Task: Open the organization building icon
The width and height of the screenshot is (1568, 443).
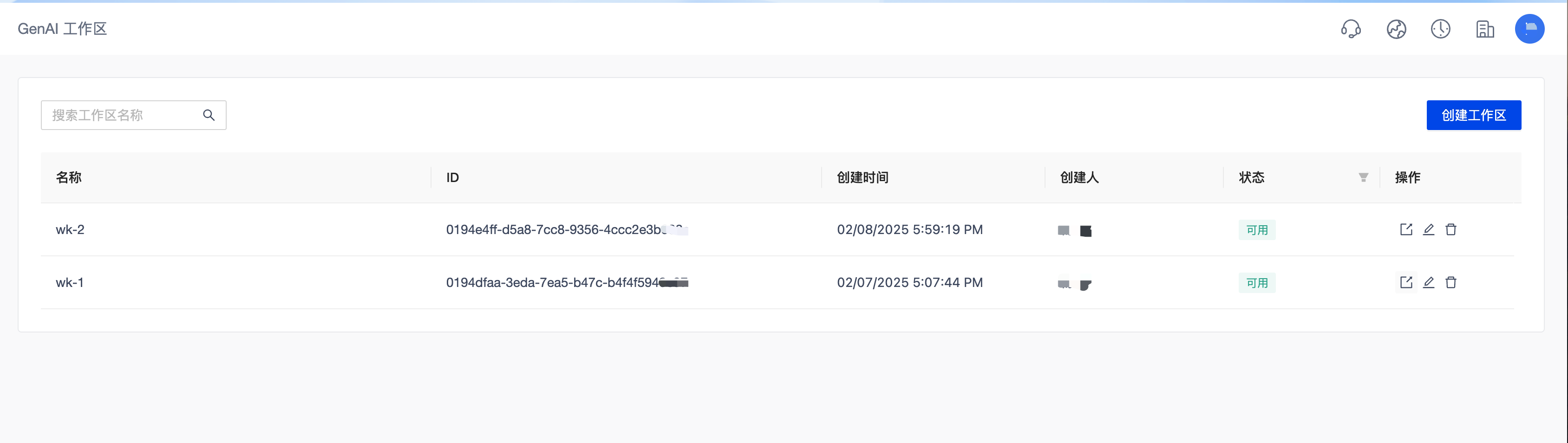Action: 1484,29
